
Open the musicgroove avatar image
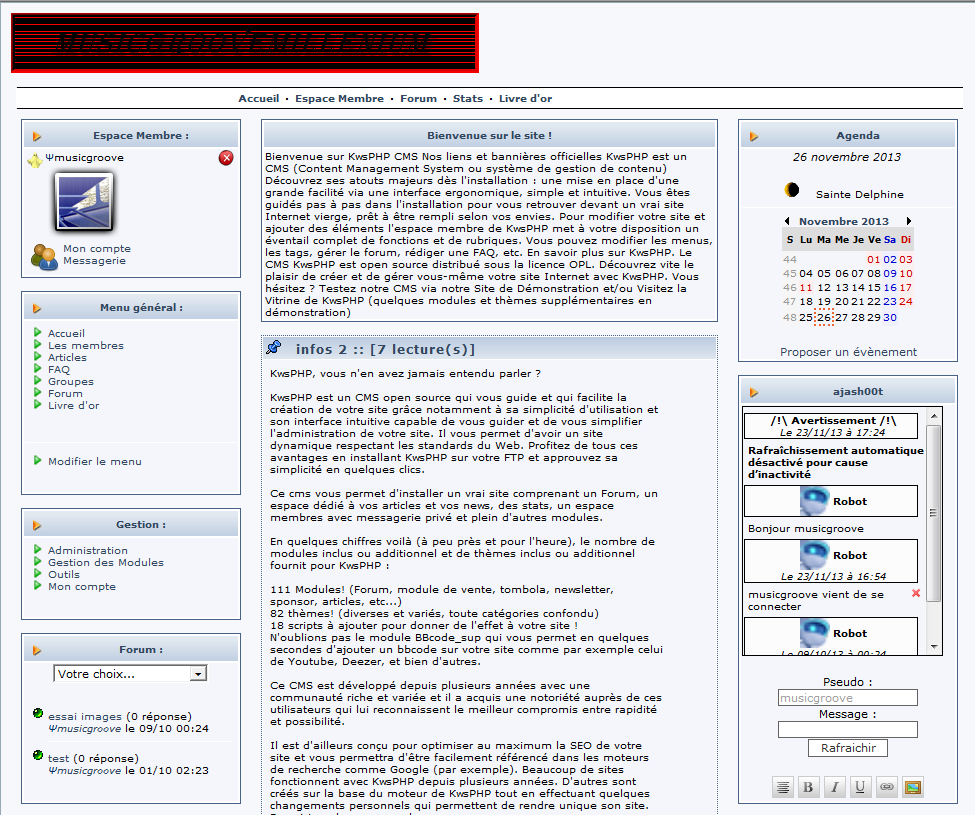(84, 201)
